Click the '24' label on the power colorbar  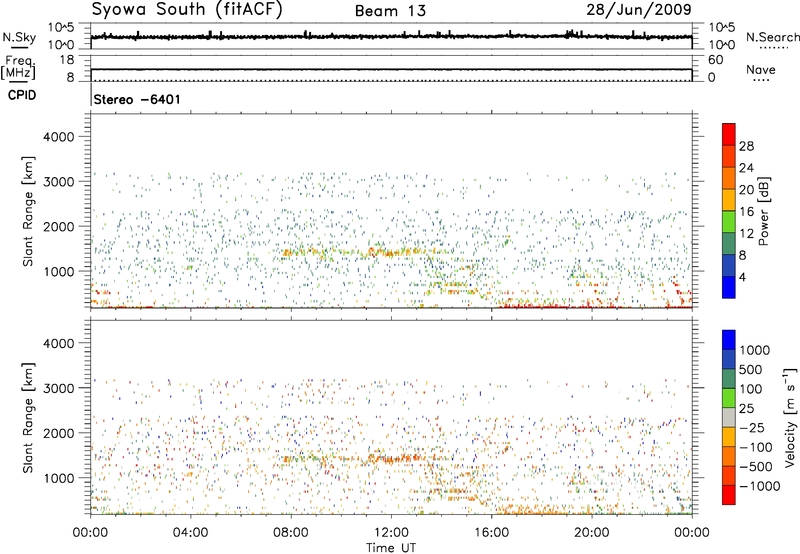(746, 168)
